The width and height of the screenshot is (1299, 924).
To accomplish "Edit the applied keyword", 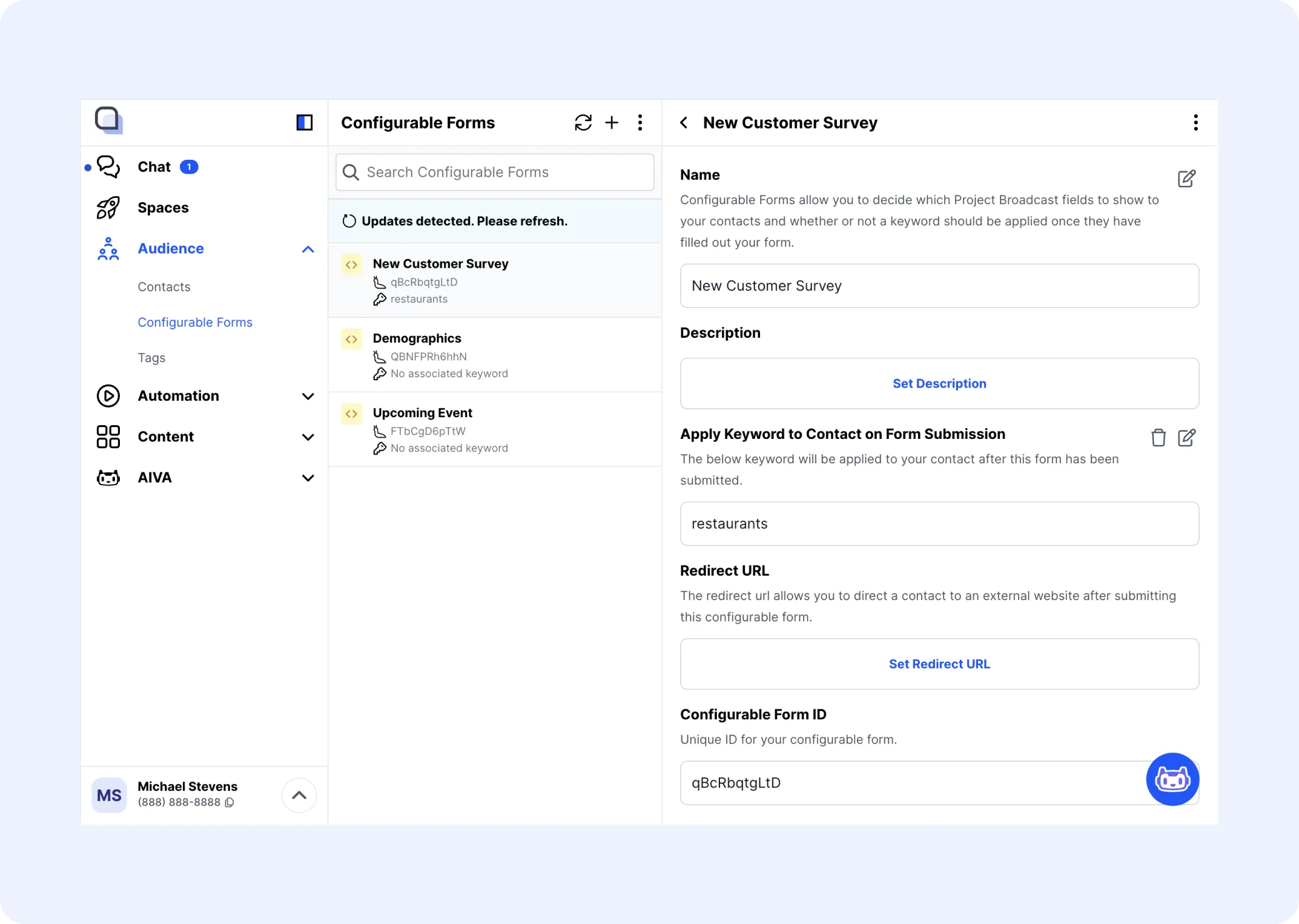I will pos(1186,438).
